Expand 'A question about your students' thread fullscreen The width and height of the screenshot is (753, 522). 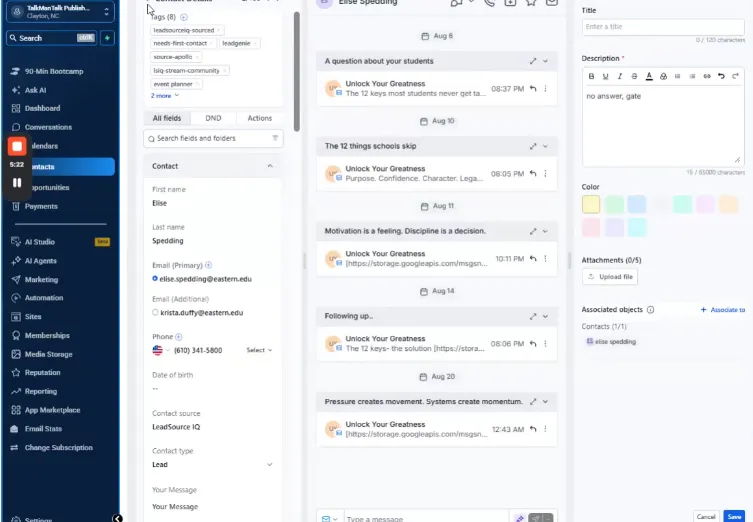coord(533,61)
